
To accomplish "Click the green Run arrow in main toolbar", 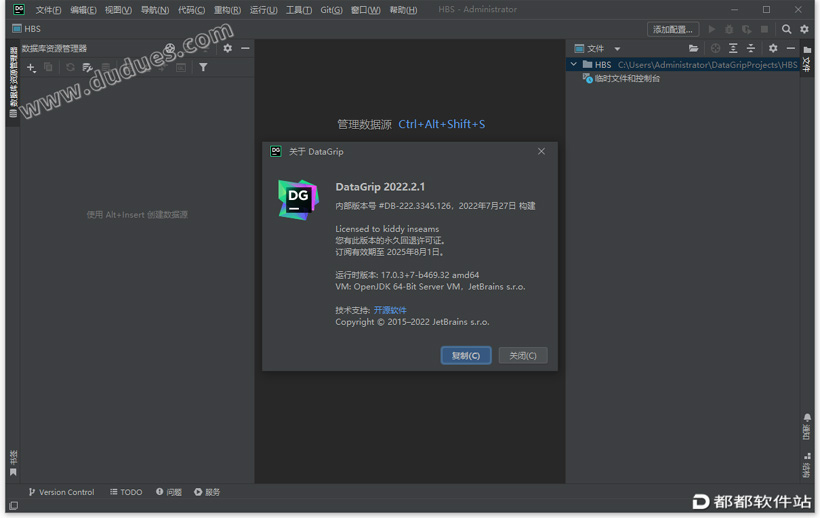I will [712, 29].
